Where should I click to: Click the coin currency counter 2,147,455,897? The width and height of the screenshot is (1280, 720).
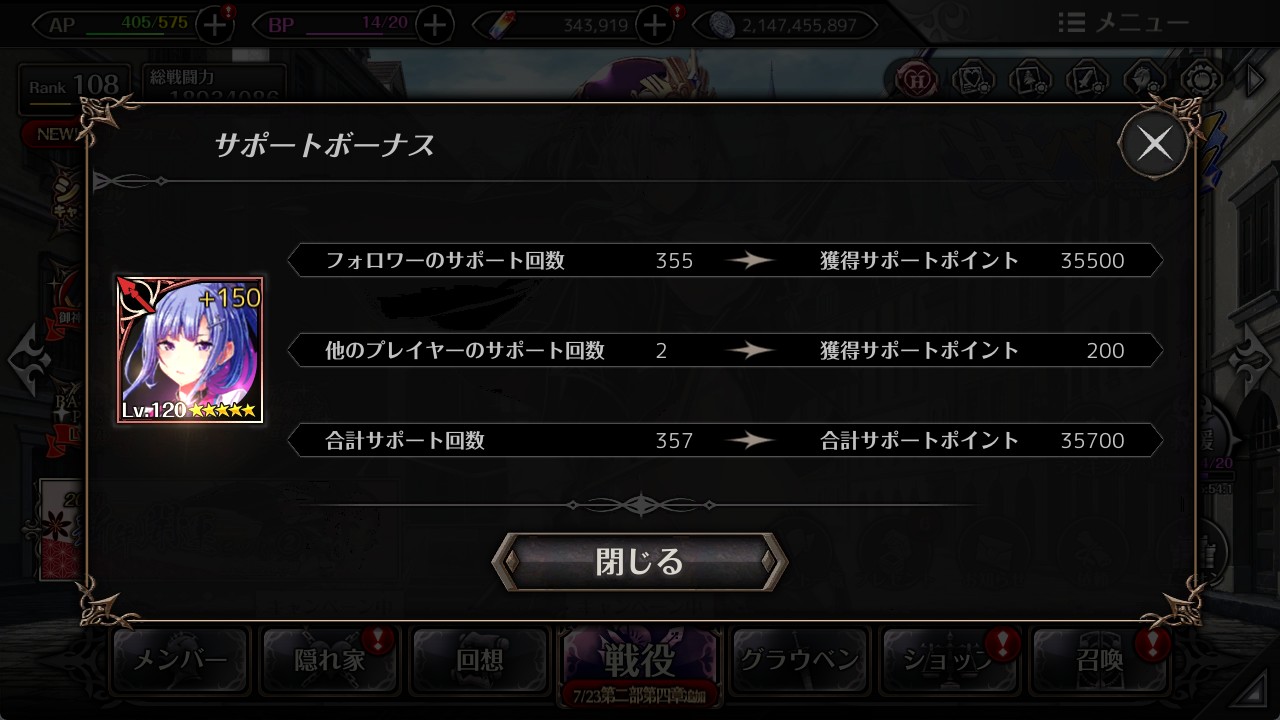[792, 25]
